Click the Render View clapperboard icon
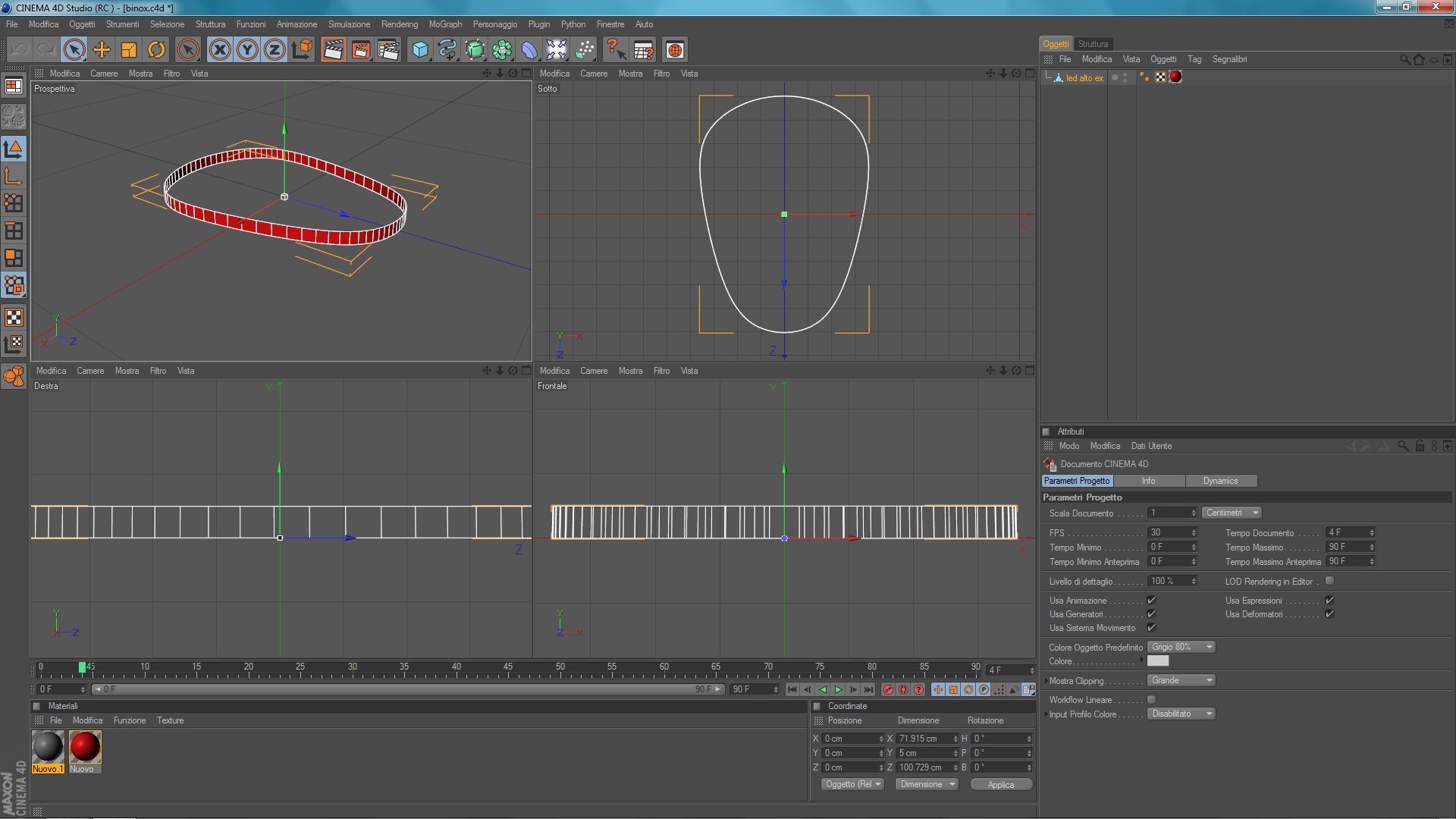Screen dimensions: 1456x819 333,50
